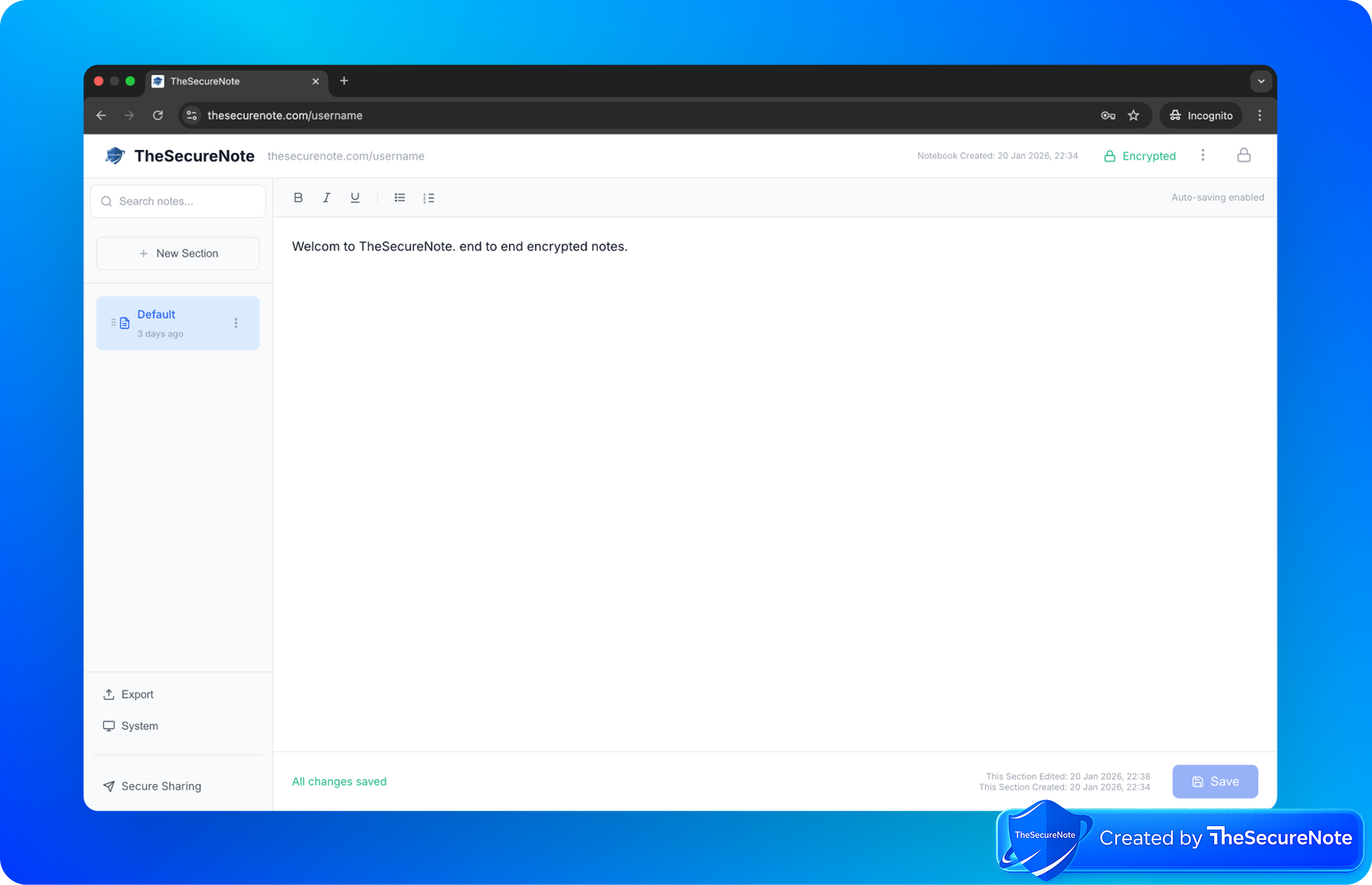Click inside the Search notes field

(178, 201)
